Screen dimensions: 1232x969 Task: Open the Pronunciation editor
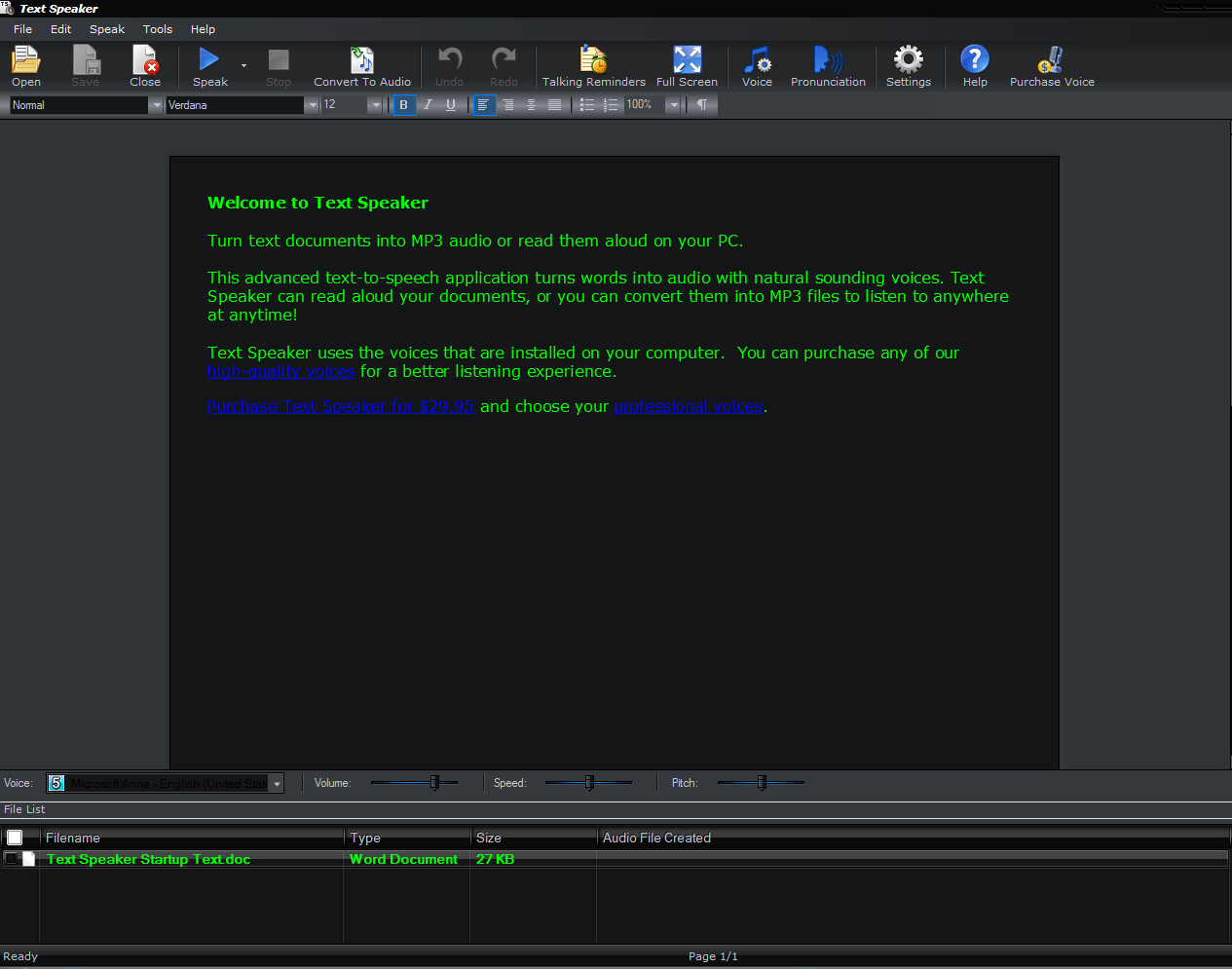pos(828,66)
